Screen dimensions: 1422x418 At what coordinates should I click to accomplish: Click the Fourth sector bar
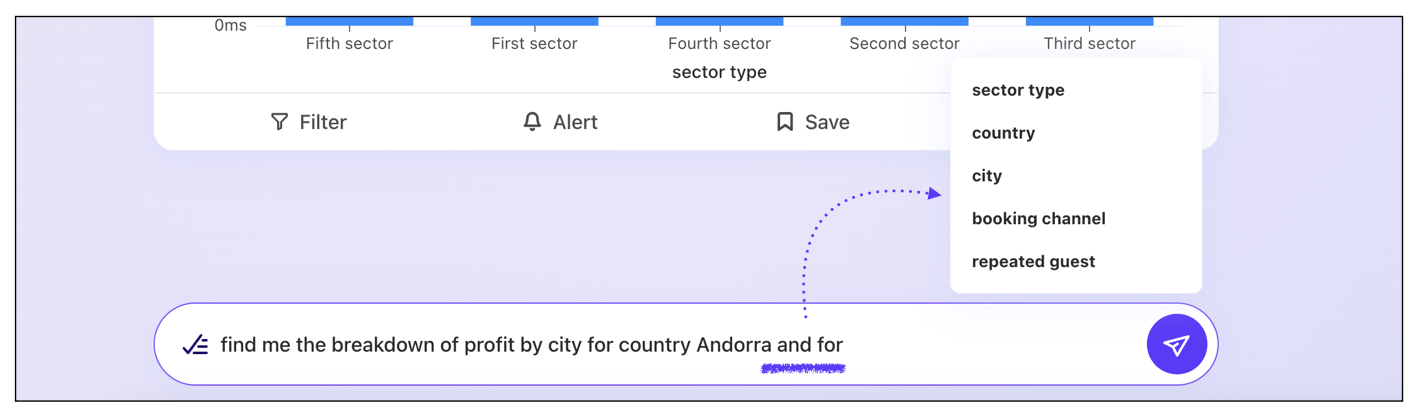[x=719, y=21]
